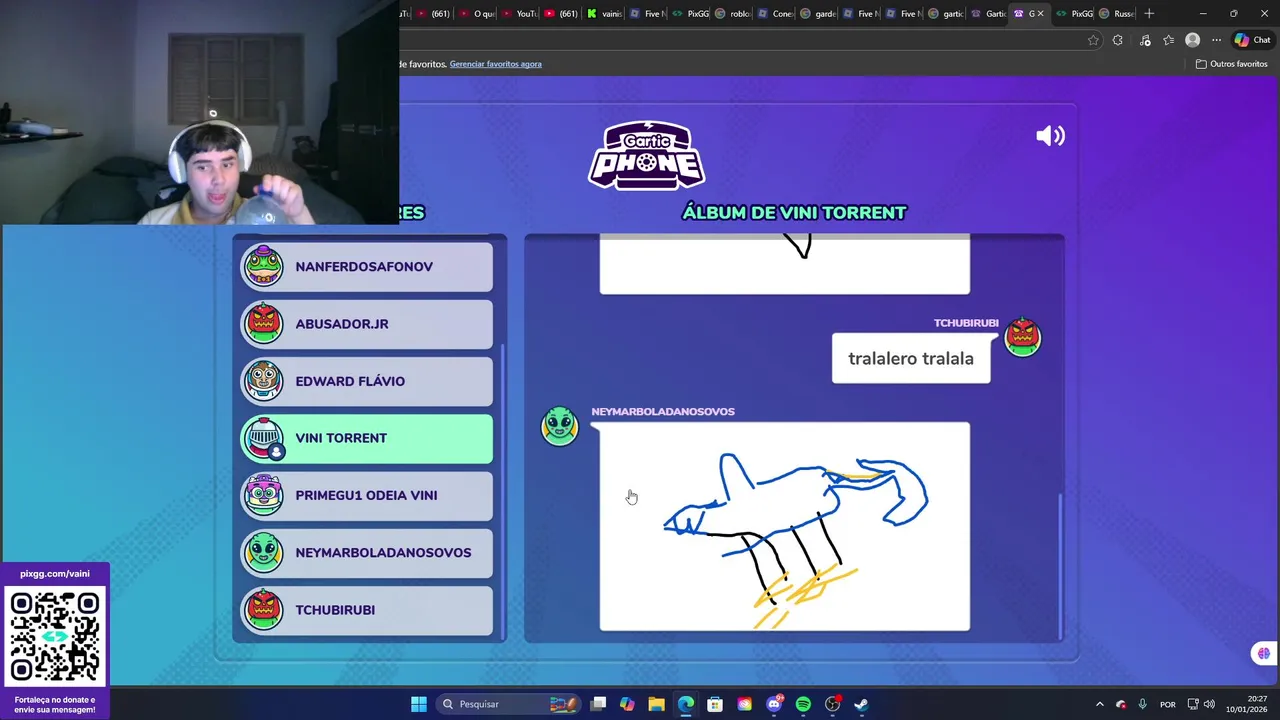Select the highlighted VINI TORRENT row
Image resolution: width=1280 pixels, height=720 pixels.
367,438
